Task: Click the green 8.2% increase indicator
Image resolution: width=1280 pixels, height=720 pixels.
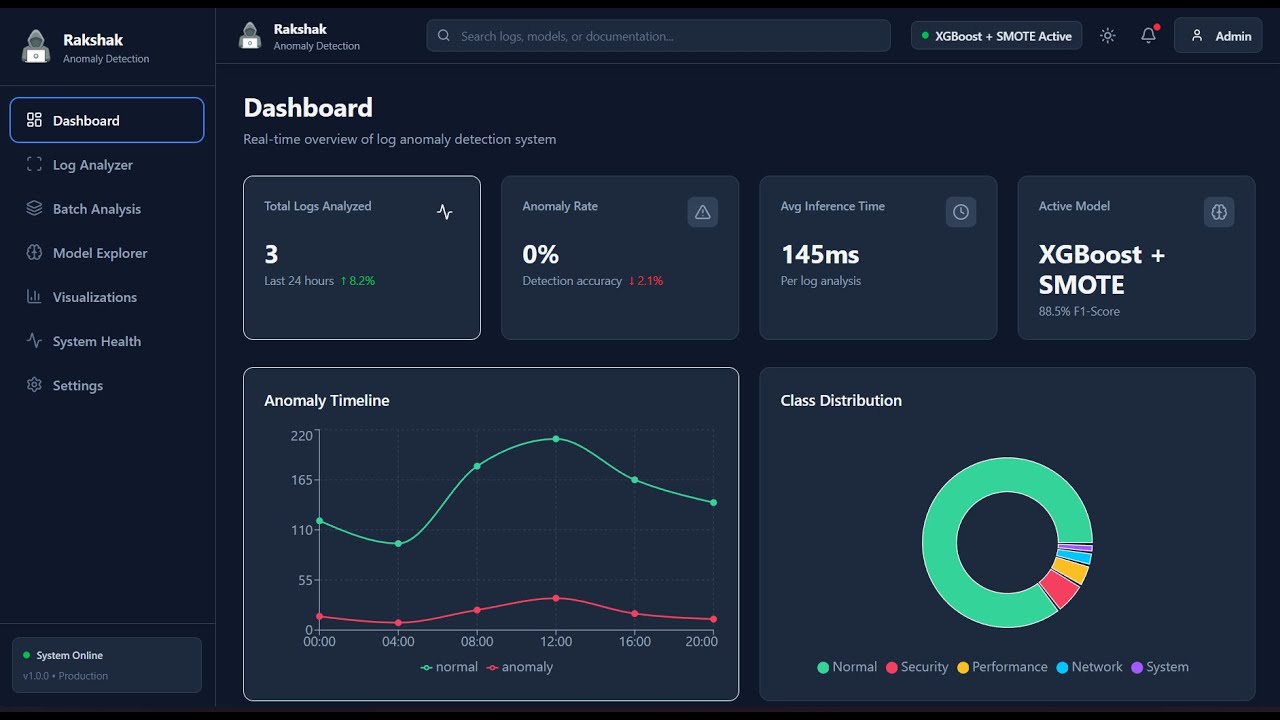Action: click(357, 281)
